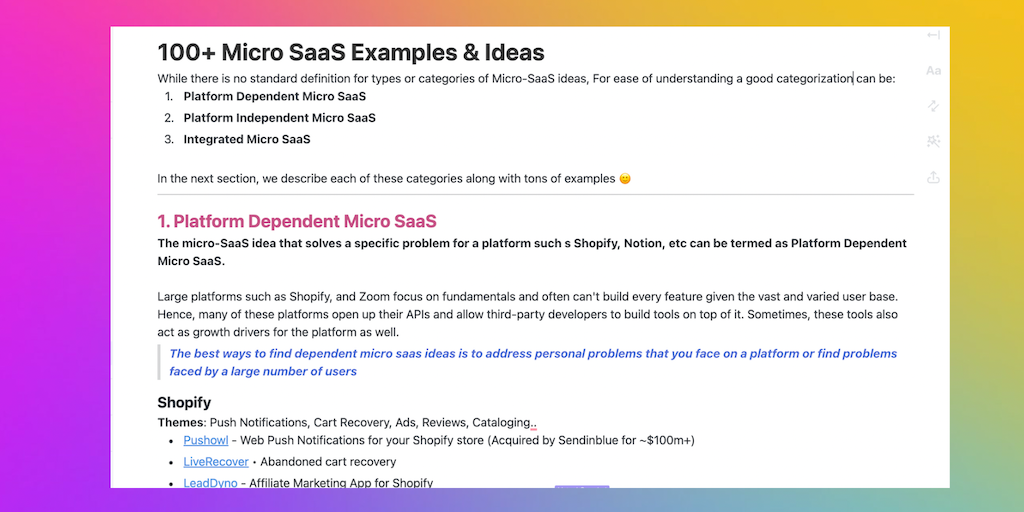Click the horizontal divider line
1024x512 pixels.
click(x=535, y=194)
